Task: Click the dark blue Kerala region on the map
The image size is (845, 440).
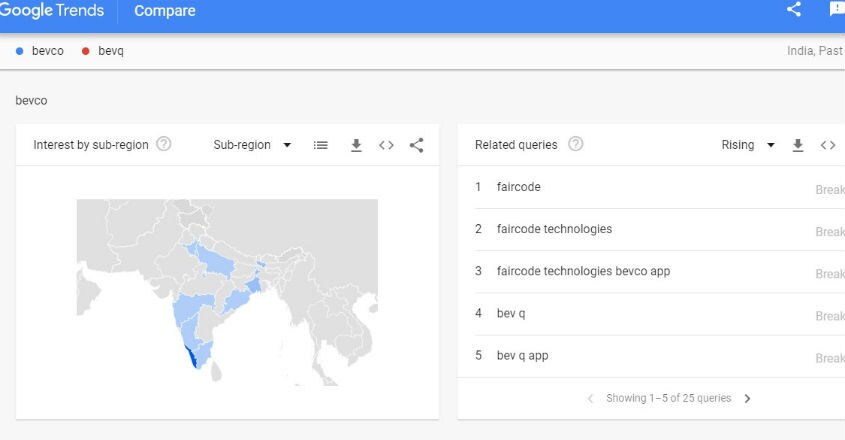Action: pyautogui.click(x=190, y=358)
